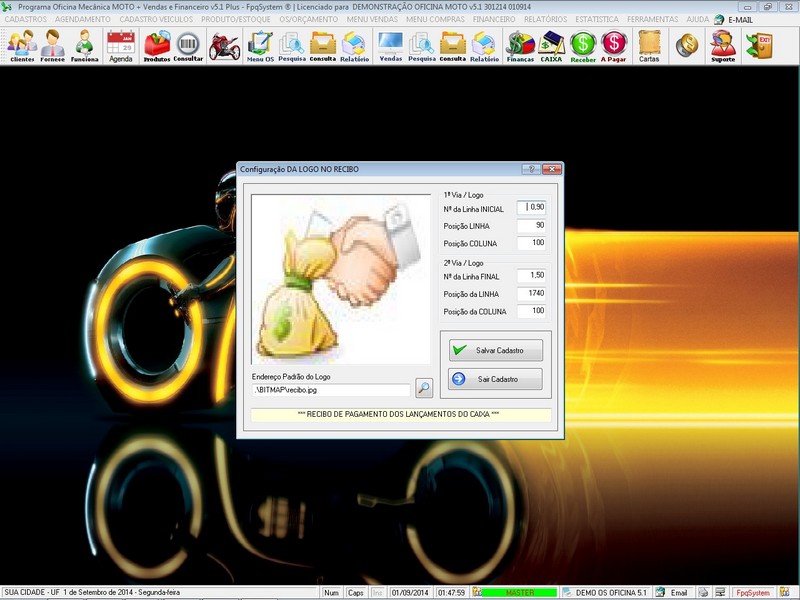Open the Agenda calendar icon
Viewport: 800px width, 600px height.
click(120, 45)
